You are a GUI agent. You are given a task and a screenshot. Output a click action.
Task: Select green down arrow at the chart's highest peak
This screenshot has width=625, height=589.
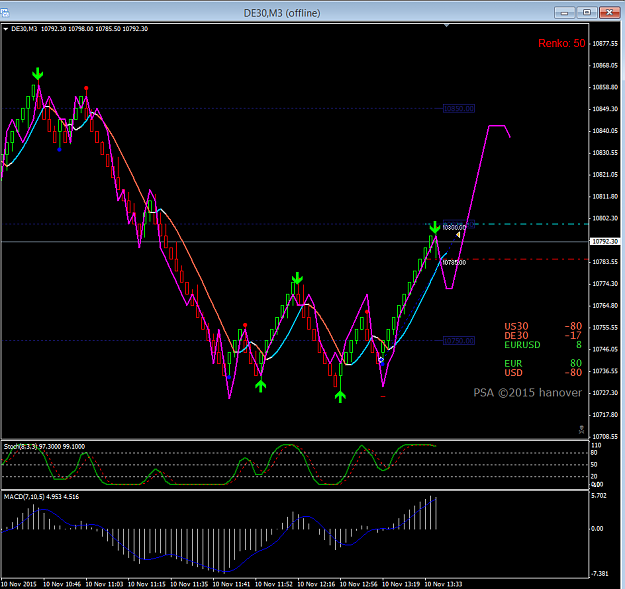point(37,74)
